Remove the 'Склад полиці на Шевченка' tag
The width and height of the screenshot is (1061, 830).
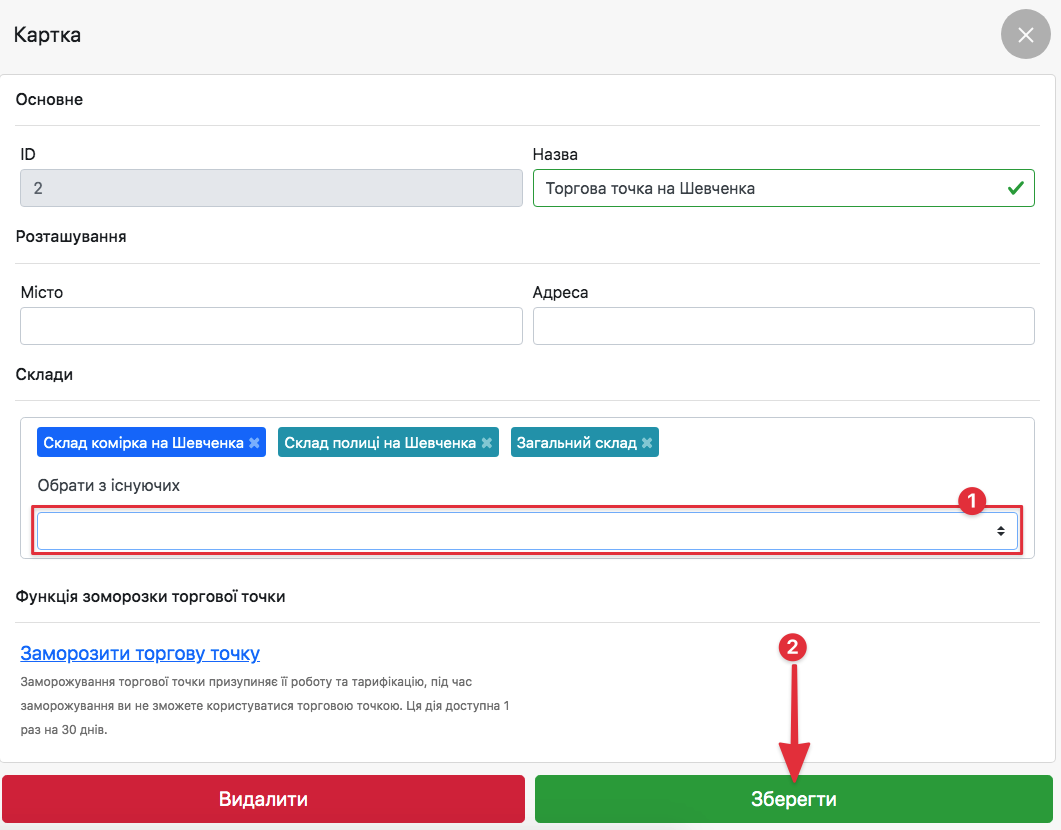pyautogui.click(x=487, y=443)
